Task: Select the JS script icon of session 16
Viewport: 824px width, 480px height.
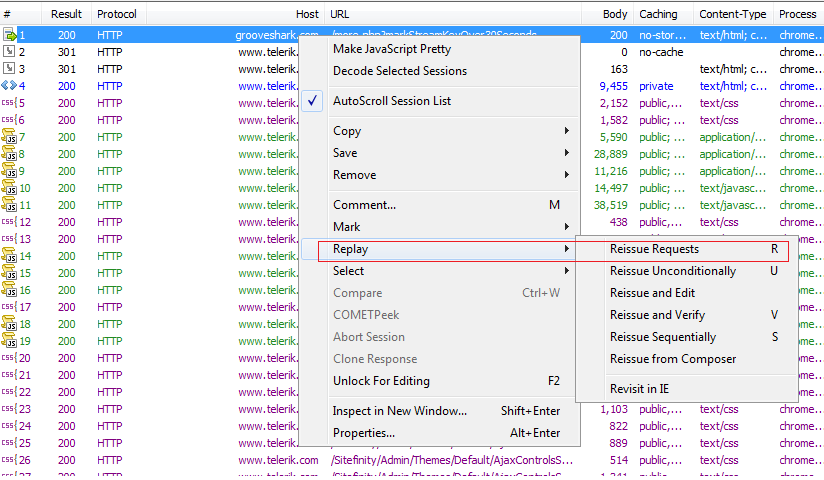Action: coord(9,289)
